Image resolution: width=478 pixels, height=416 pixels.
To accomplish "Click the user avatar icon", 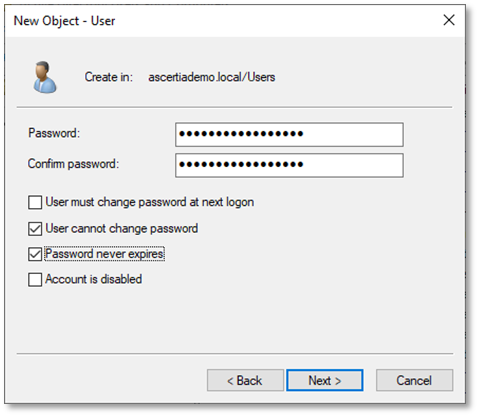I will 45,77.
